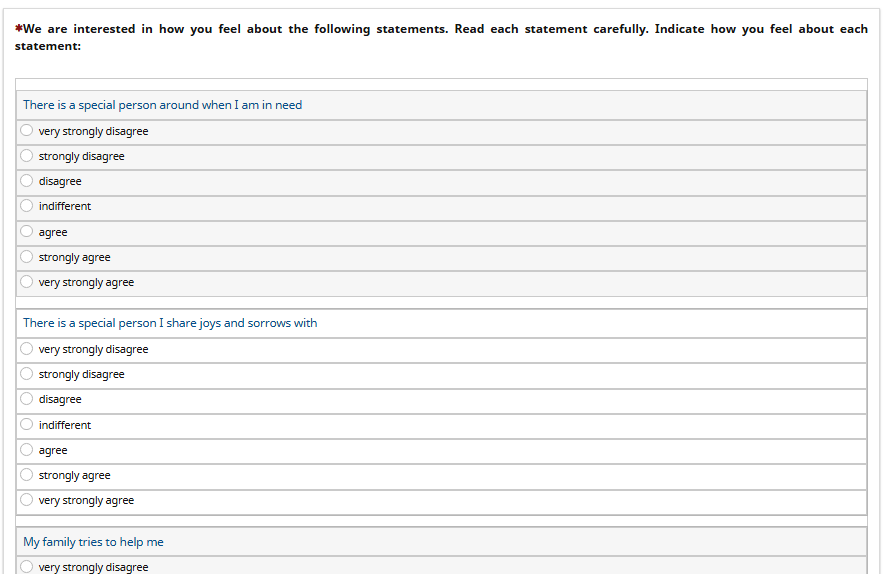
Task: Click the 'There is a special person around' statement
Action: (x=162, y=105)
